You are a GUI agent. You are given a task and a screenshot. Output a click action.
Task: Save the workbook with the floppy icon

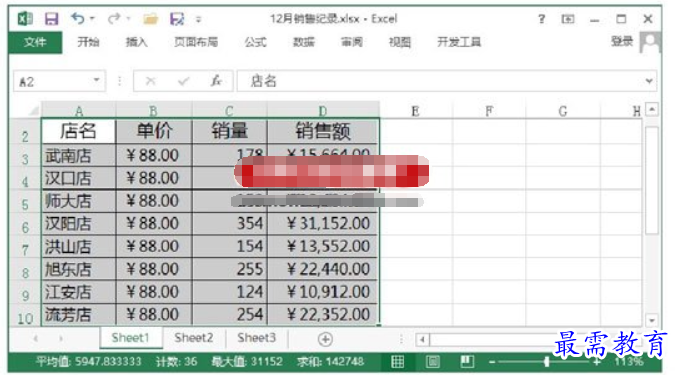point(51,19)
